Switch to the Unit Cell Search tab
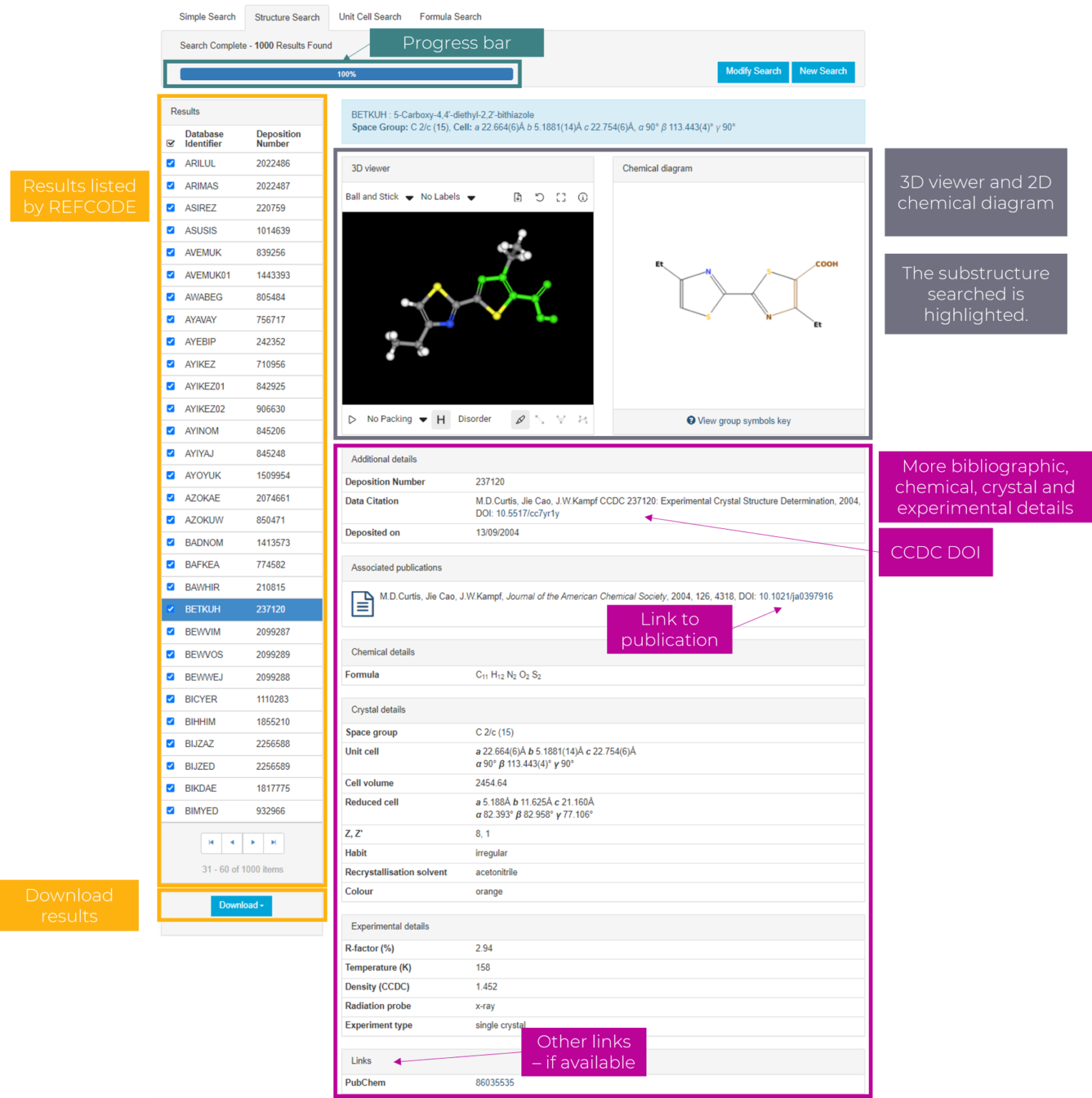The image size is (1092, 1098). click(x=370, y=16)
